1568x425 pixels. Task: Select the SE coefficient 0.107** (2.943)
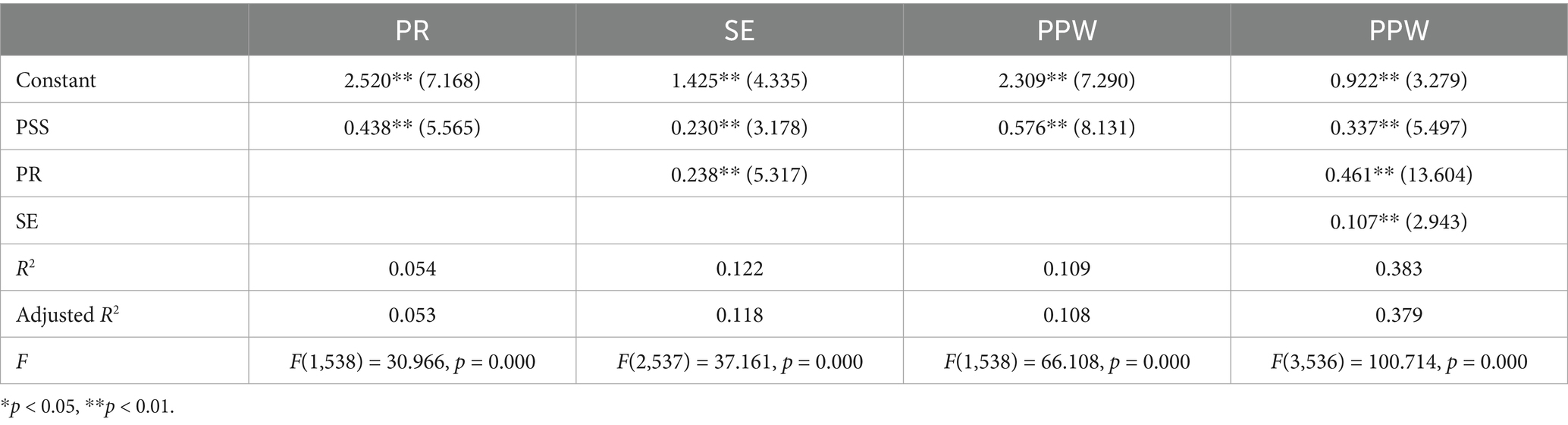[x=1398, y=222]
